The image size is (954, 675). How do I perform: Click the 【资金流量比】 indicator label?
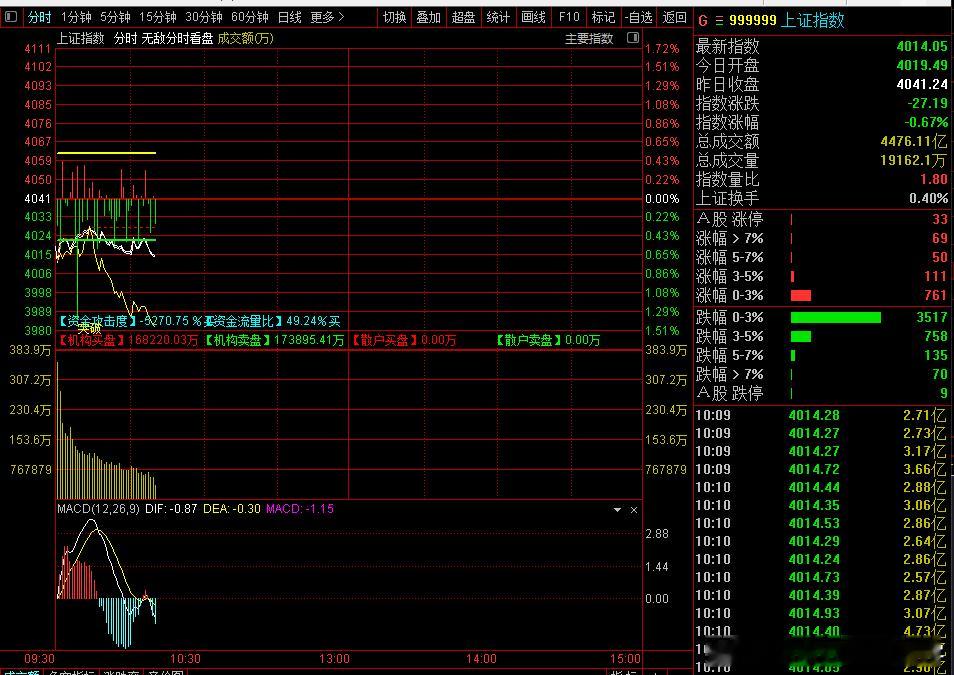click(x=243, y=321)
